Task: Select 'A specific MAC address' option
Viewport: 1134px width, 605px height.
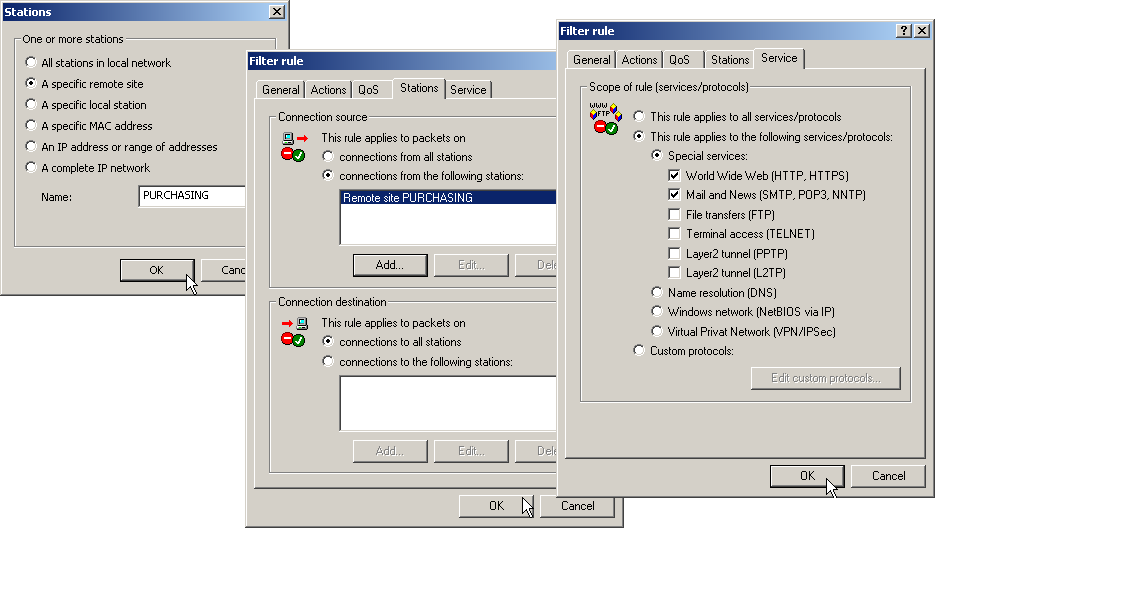Action: (x=31, y=126)
